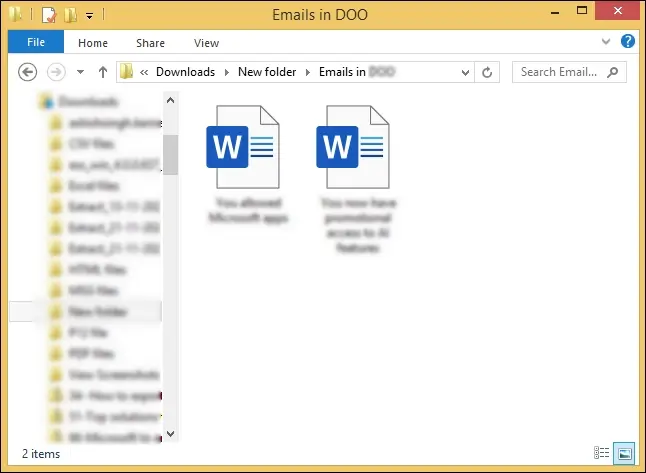This screenshot has height=473, width=646.
Task: Expand the breadcrumb overflow chevrons
Action: (x=144, y=73)
